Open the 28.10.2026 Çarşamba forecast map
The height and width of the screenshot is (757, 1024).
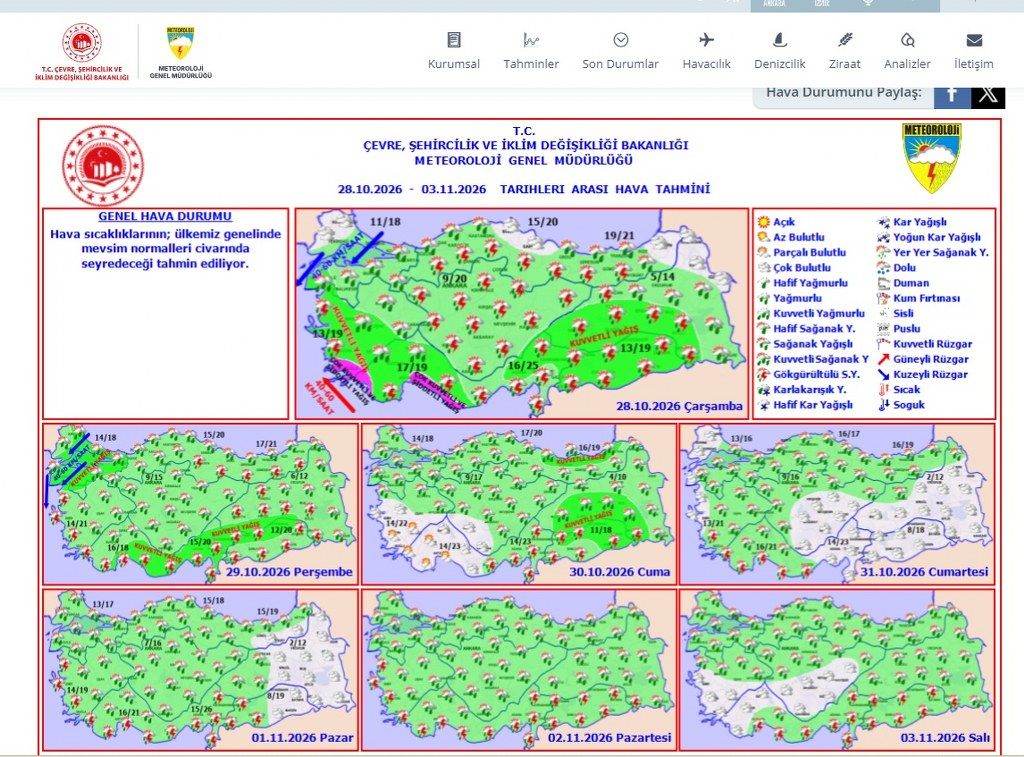(x=521, y=314)
